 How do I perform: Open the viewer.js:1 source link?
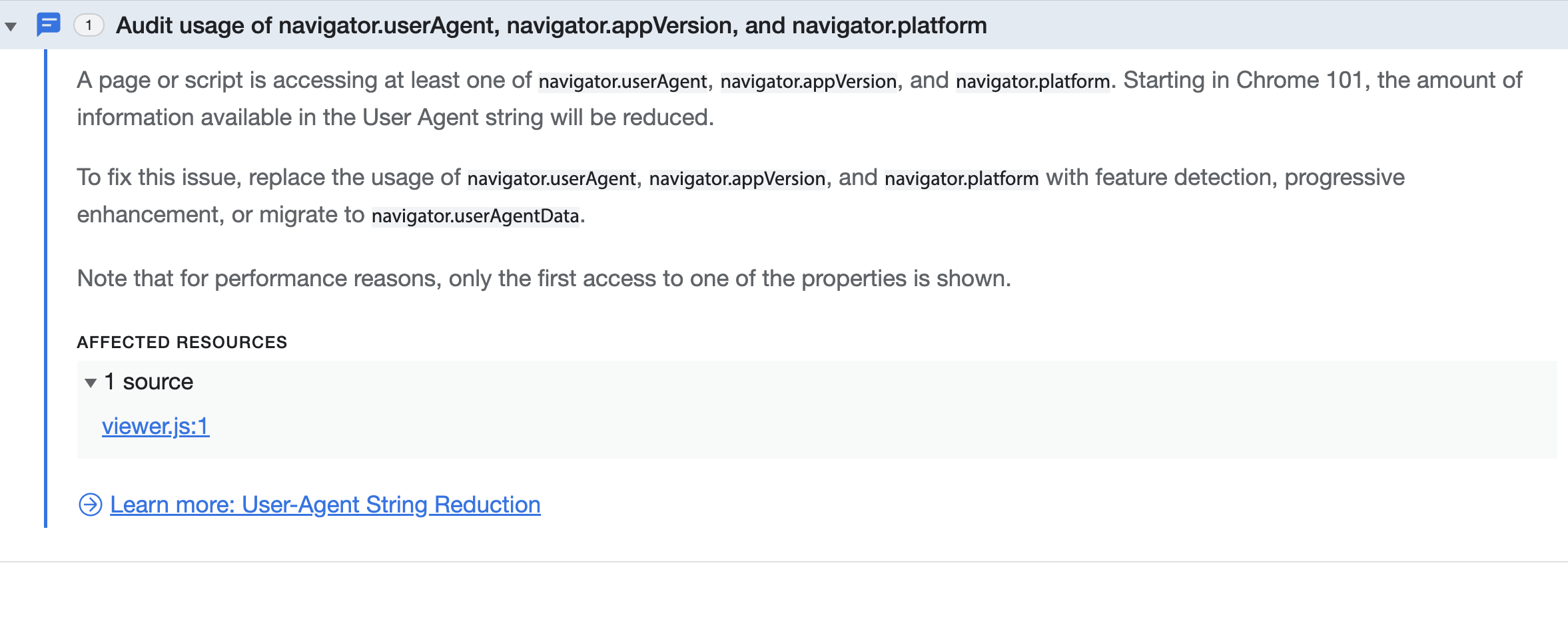click(x=156, y=426)
